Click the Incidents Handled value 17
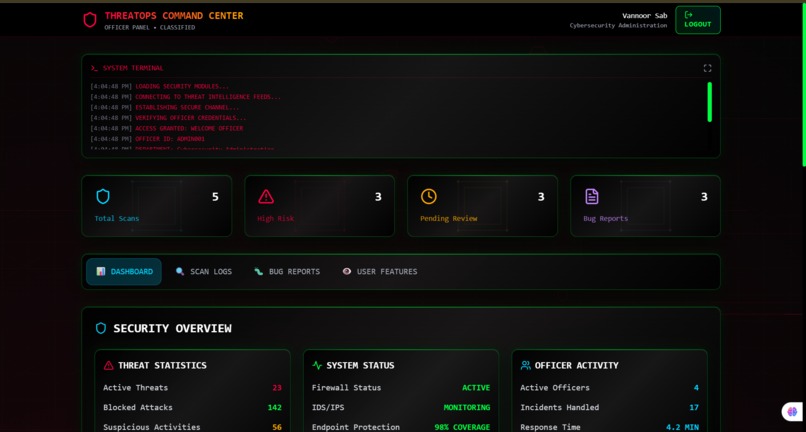Screen dimensions: 806x432 [694, 407]
